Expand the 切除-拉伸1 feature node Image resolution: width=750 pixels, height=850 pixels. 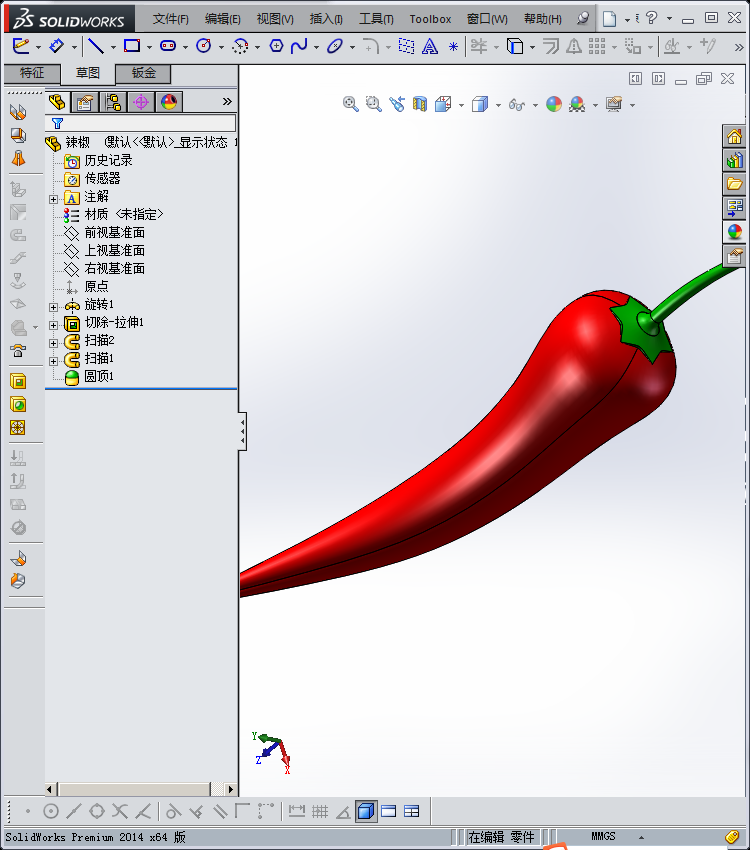pos(53,325)
